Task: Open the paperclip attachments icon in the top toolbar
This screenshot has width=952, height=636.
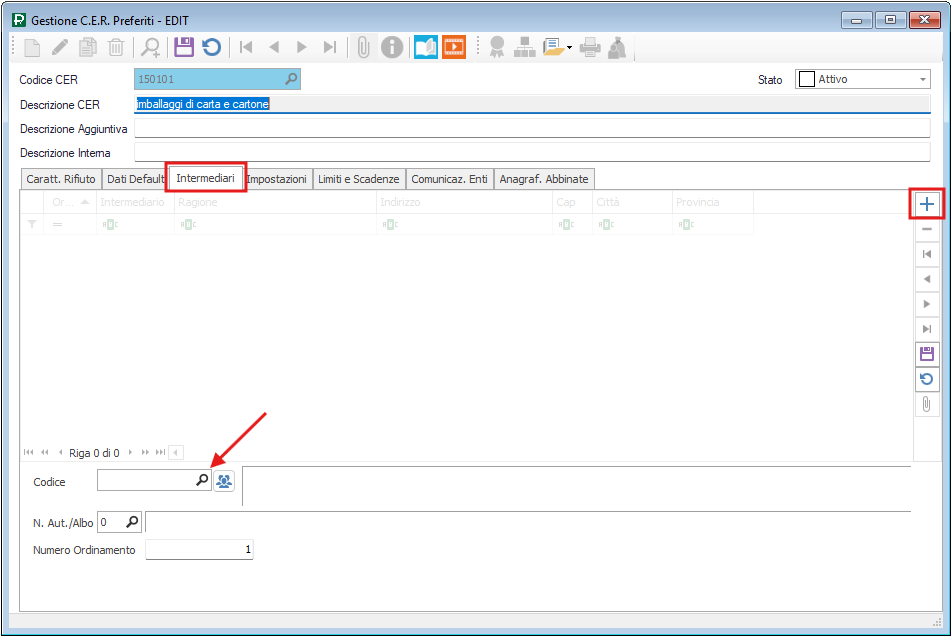Action: [364, 47]
